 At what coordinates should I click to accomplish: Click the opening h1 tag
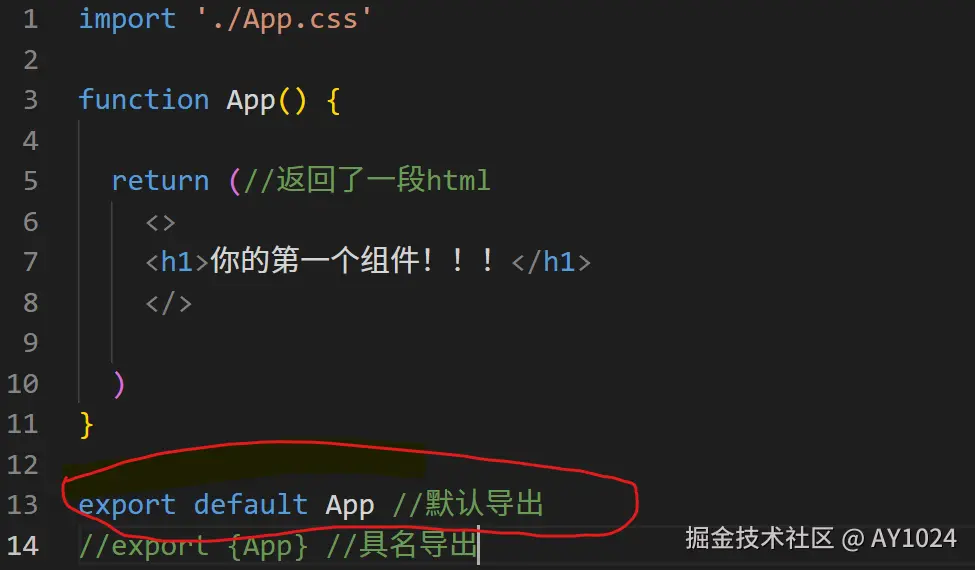click(177, 262)
